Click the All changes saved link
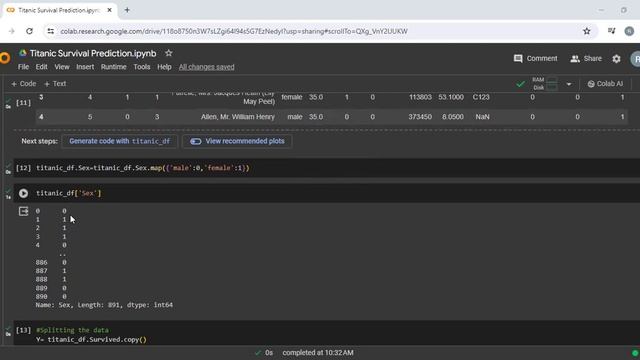Viewport: 640px width, 360px height. tap(207, 67)
